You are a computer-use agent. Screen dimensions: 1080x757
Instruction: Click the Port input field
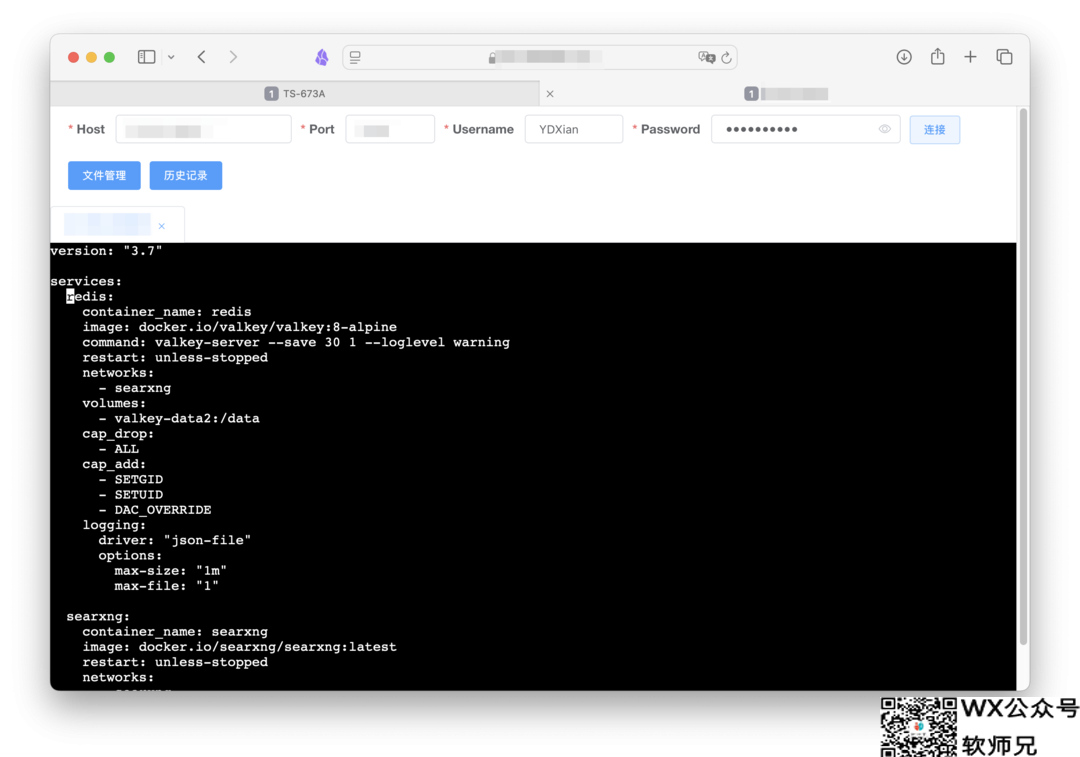(390, 129)
